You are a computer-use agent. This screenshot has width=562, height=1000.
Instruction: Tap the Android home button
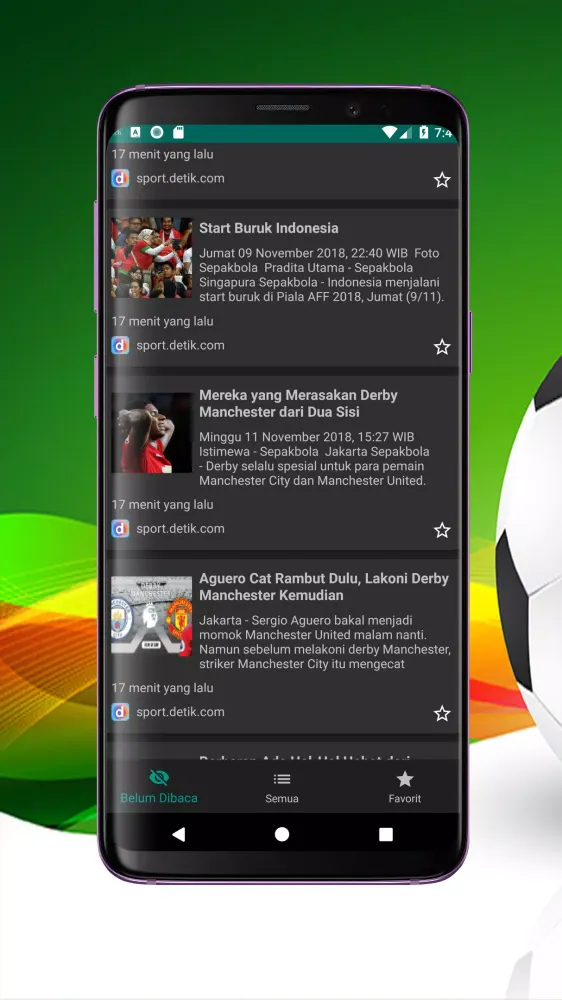click(x=282, y=834)
